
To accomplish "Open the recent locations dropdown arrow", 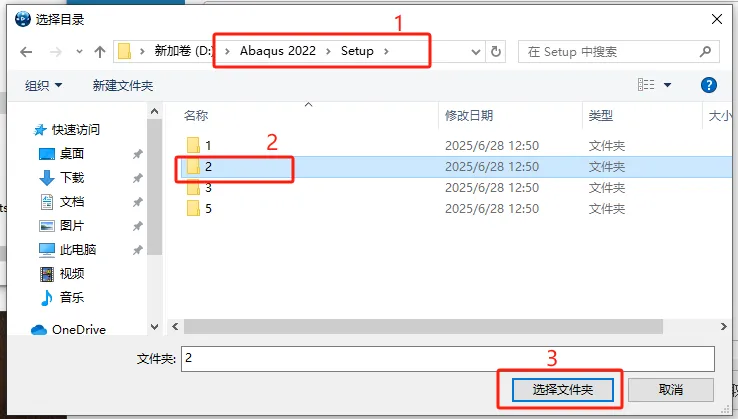I will tap(79, 52).
